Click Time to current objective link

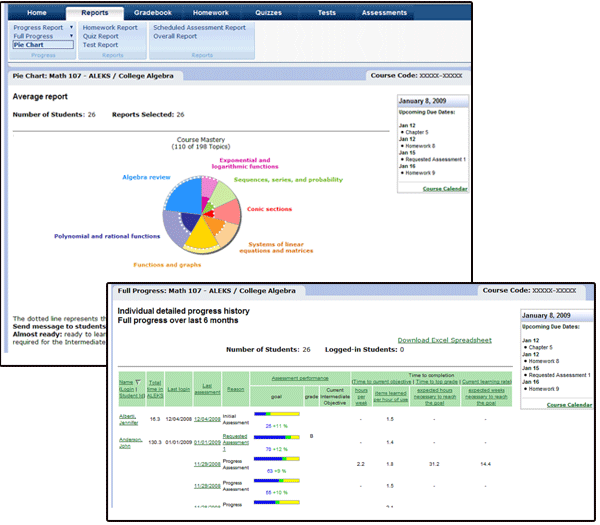click(382, 382)
